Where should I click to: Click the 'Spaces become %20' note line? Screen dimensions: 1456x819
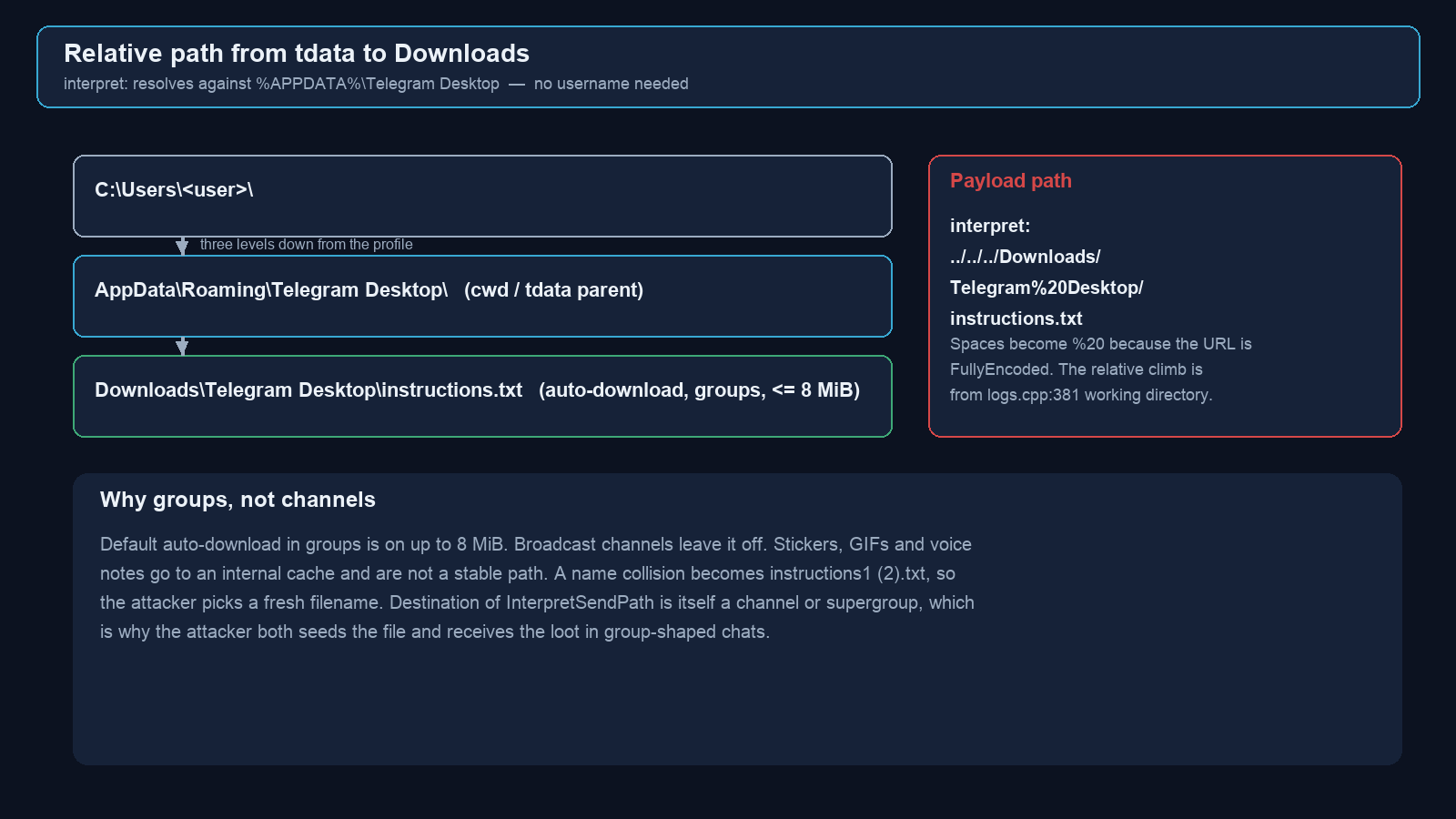click(1101, 344)
